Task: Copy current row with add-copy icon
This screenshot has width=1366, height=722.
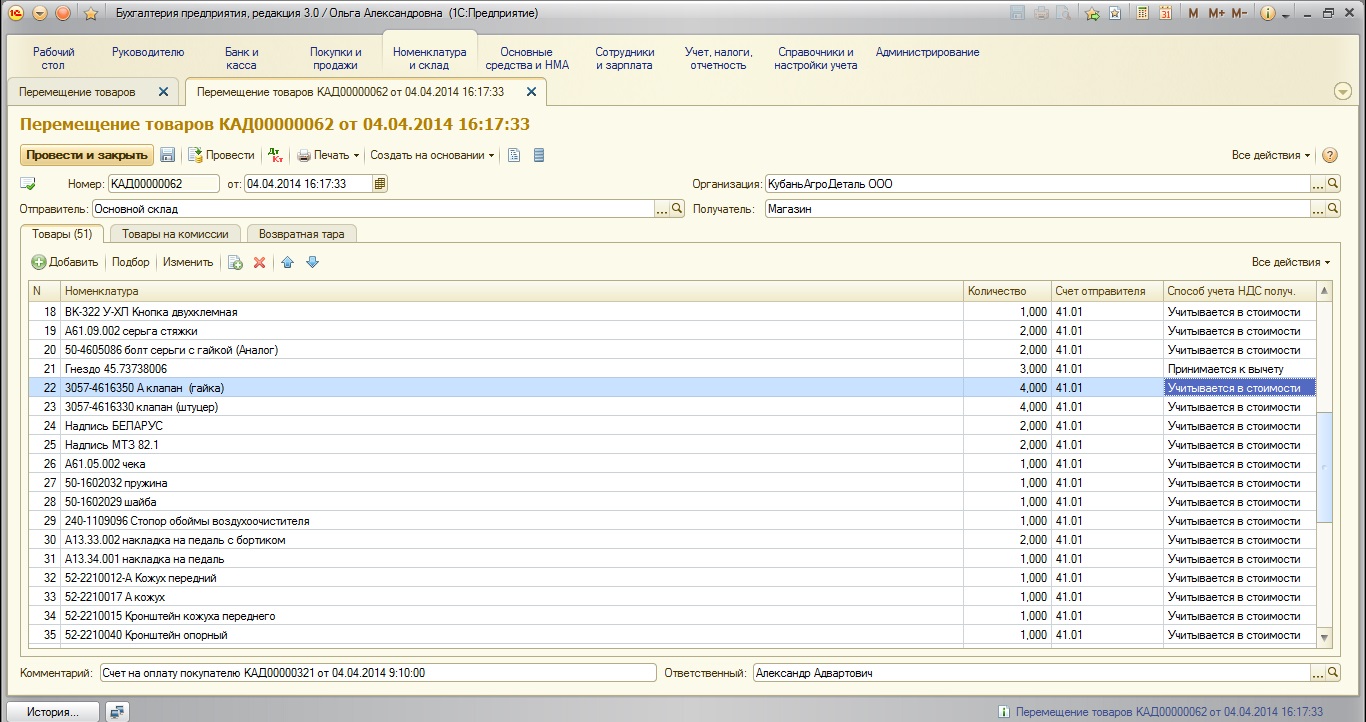Action: [235, 262]
